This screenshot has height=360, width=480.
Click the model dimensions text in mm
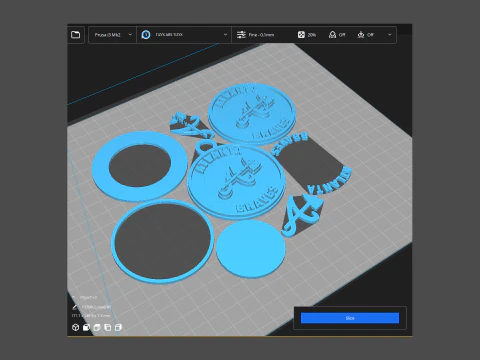[x=90, y=315]
